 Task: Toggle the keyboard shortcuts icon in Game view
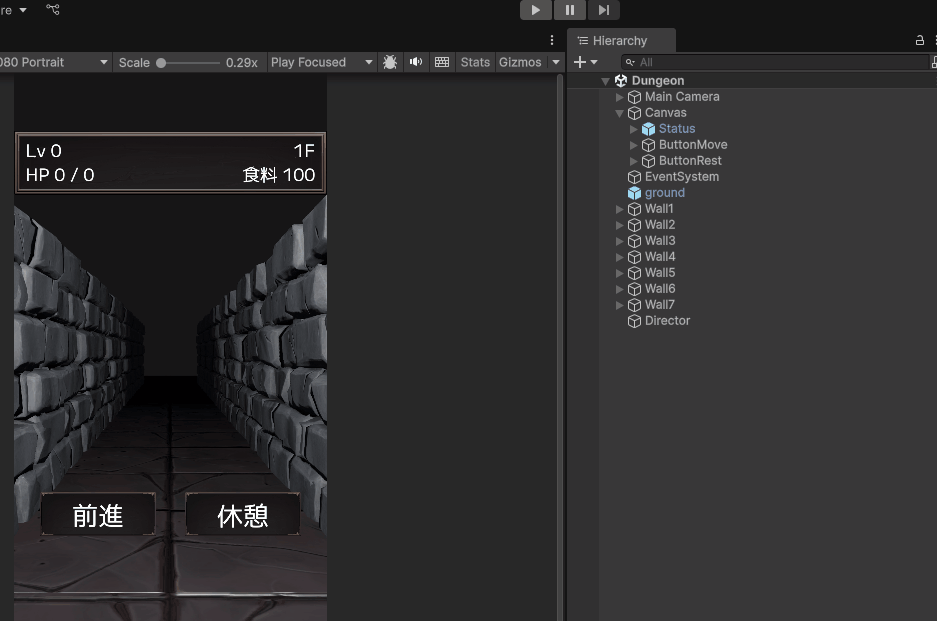442,62
